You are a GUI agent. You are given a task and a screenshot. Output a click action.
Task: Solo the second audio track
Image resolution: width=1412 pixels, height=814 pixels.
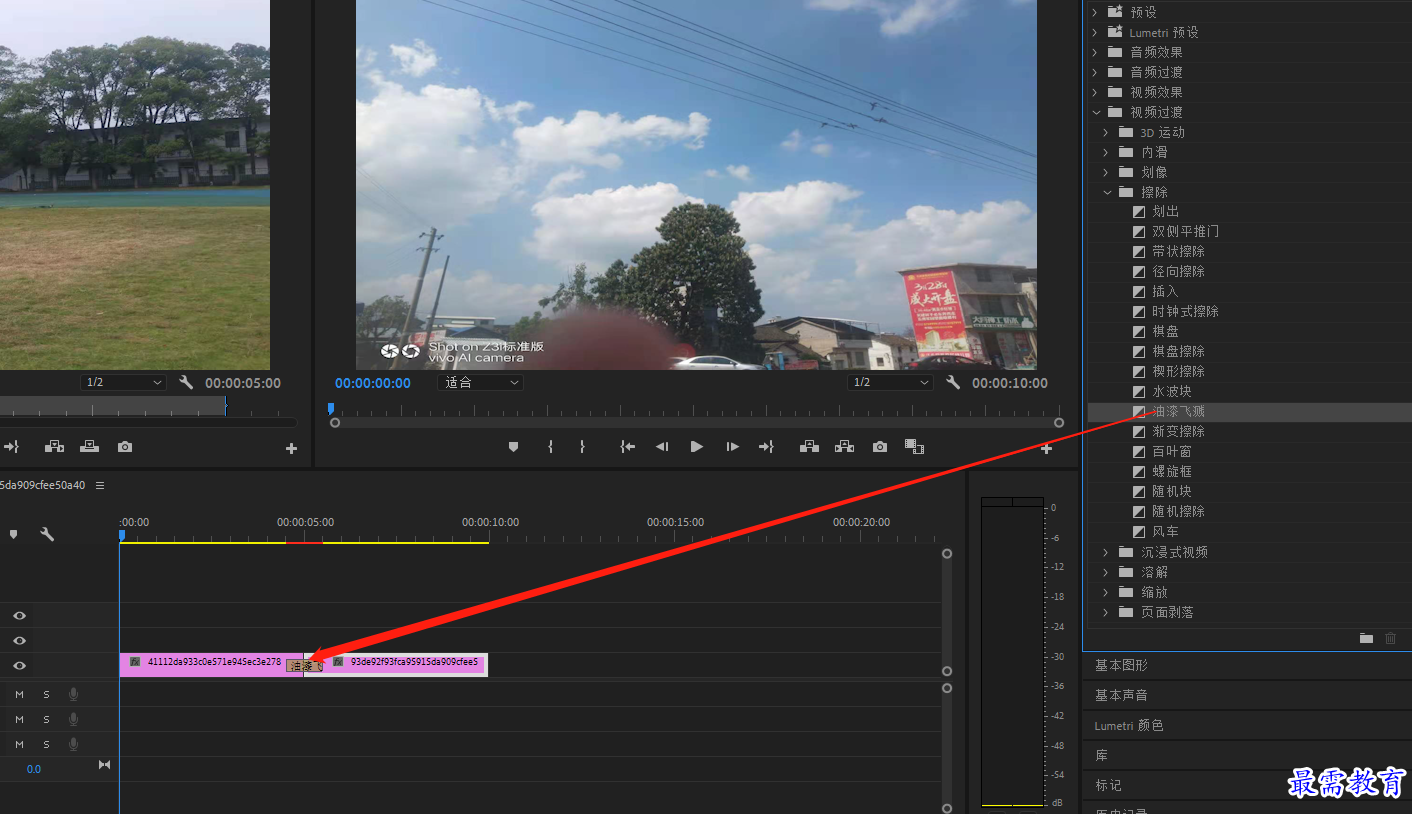[46, 719]
